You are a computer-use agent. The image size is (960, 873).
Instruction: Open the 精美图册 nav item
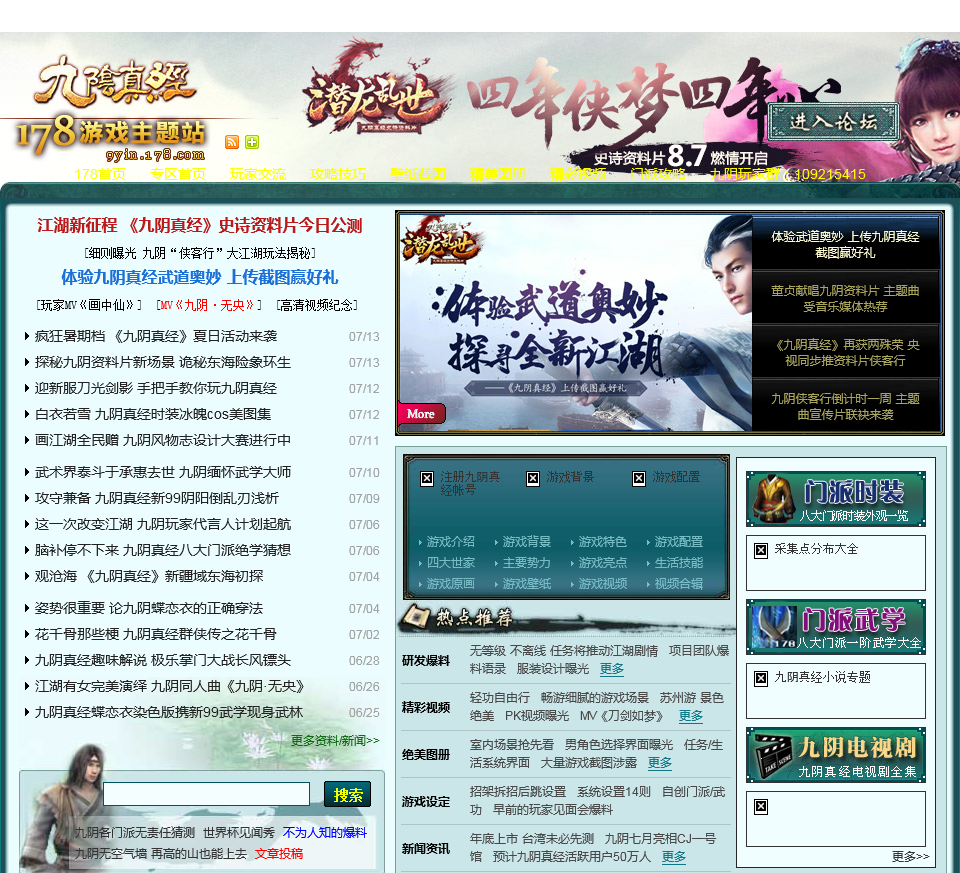(x=498, y=174)
